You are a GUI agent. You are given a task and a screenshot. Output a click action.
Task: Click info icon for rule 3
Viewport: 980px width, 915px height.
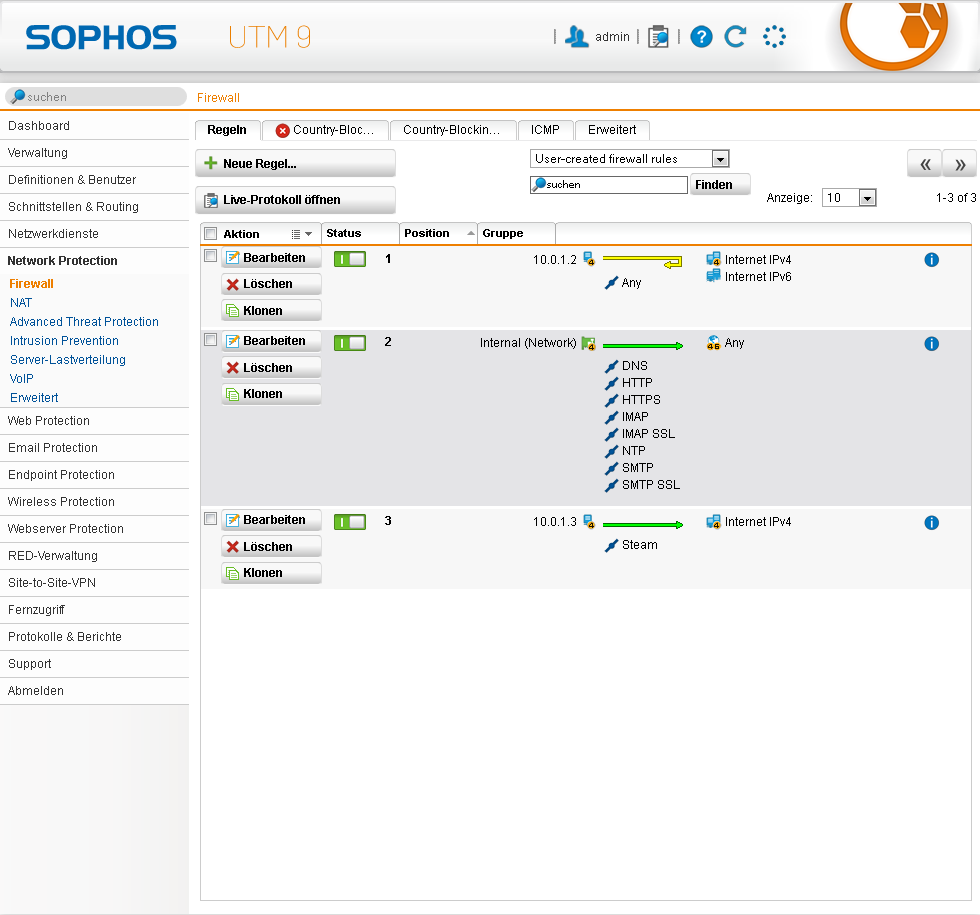pyautogui.click(x=931, y=522)
